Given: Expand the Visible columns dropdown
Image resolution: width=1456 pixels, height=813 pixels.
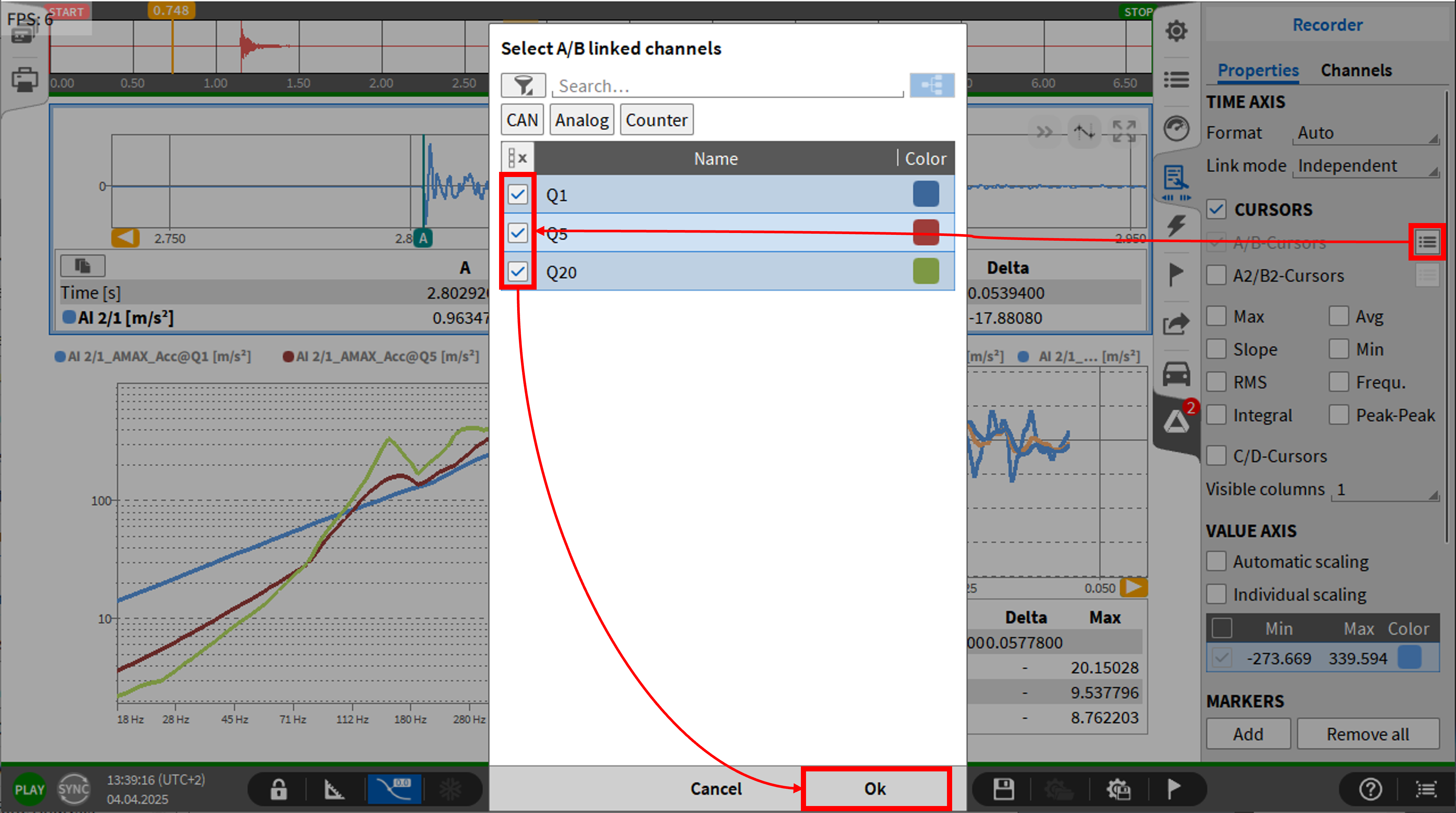Looking at the screenshot, I should (1385, 489).
